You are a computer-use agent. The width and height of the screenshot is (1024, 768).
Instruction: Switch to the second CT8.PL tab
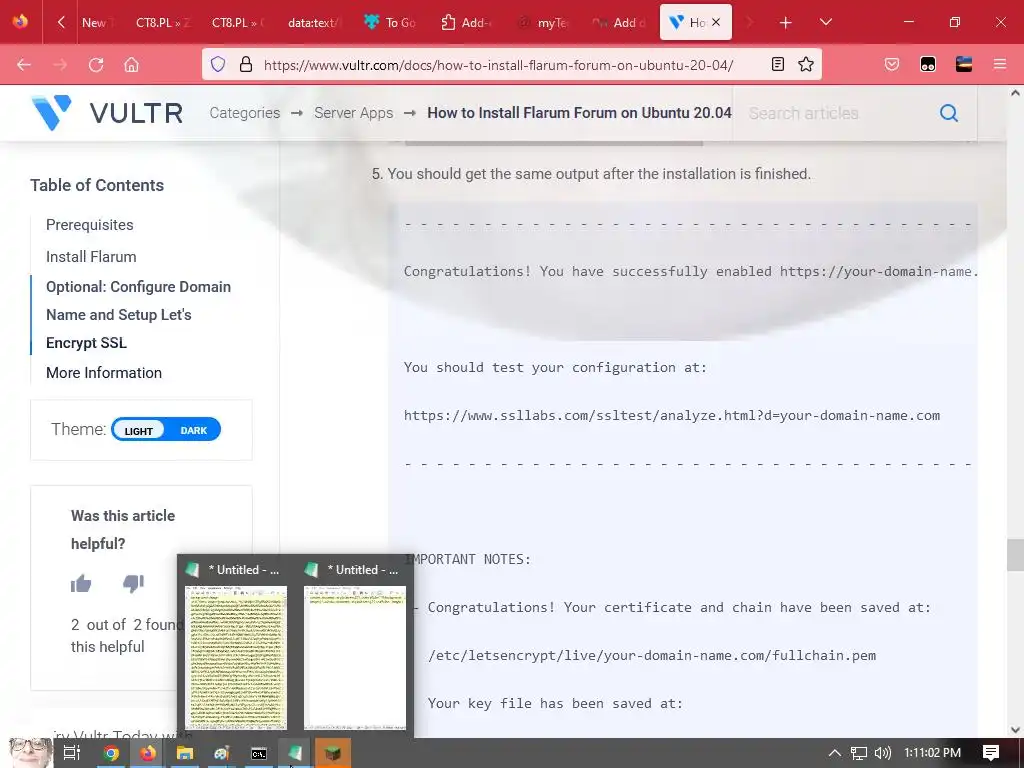click(238, 23)
